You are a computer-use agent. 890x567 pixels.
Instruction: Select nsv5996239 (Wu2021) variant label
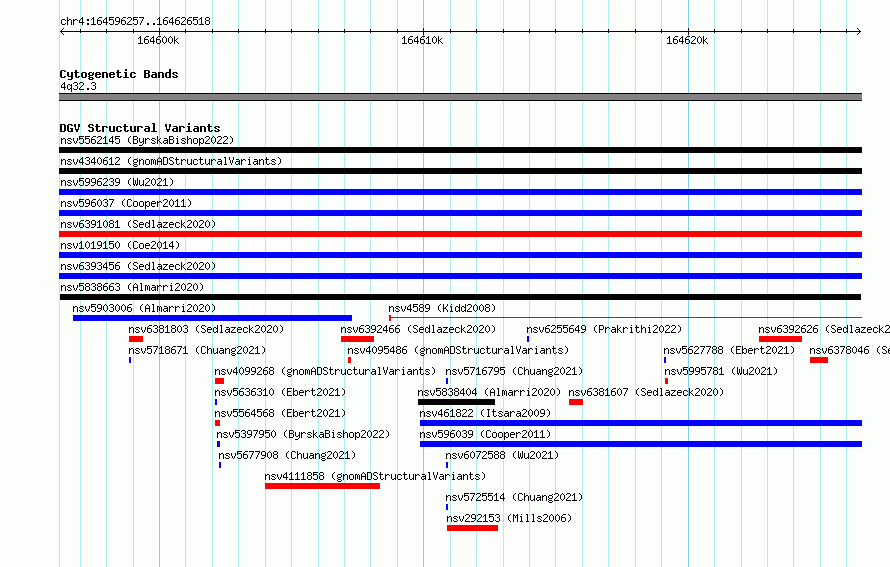click(117, 182)
